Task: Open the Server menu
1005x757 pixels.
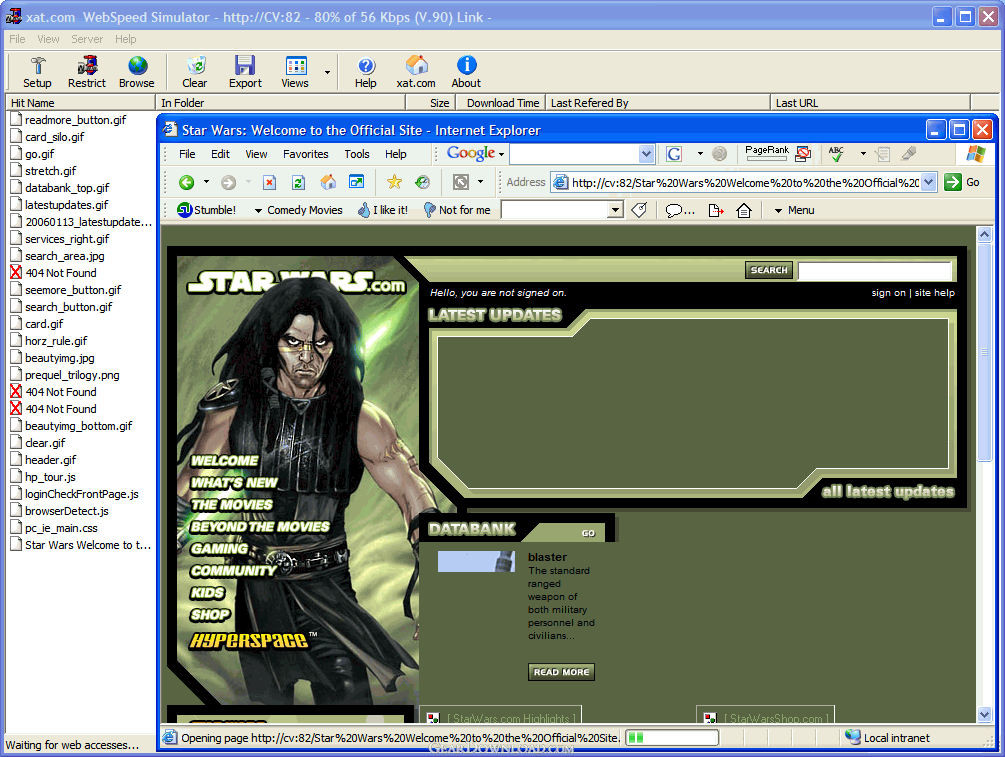Action: point(87,39)
